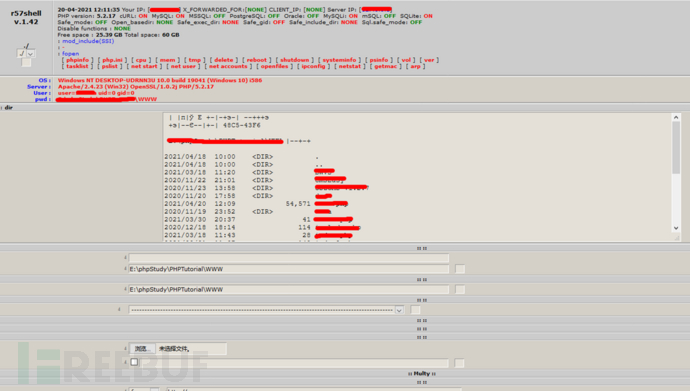Run the net user link
The width and height of the screenshot is (690, 391).
183,66
